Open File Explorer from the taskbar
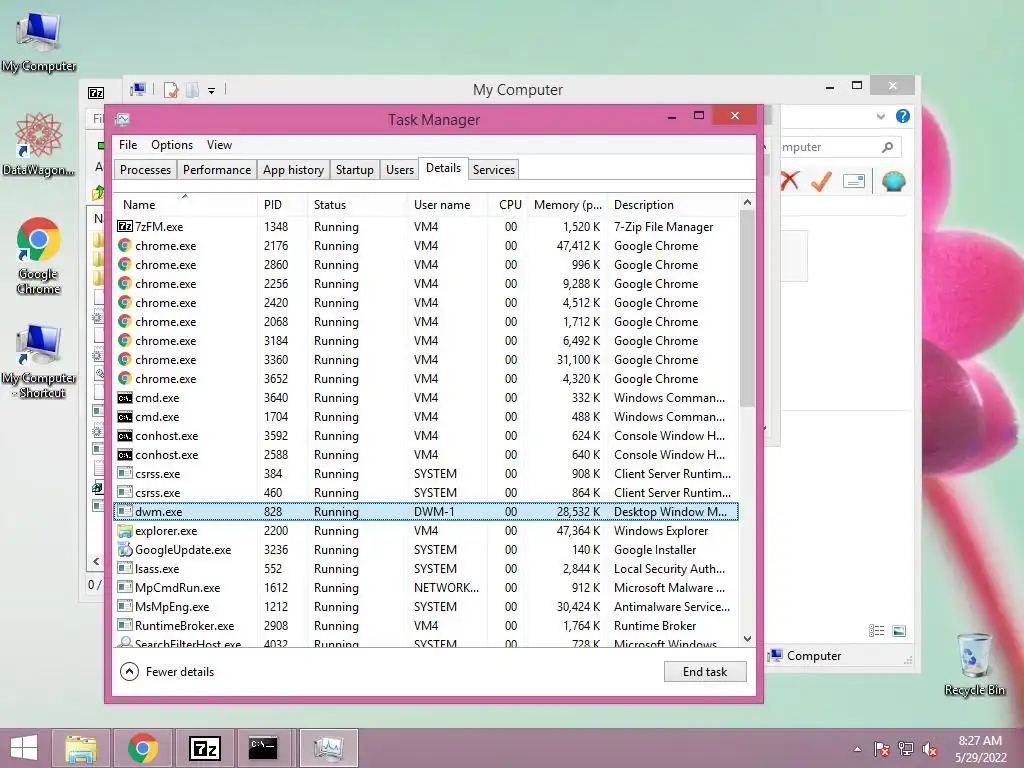The image size is (1024, 768). pyautogui.click(x=81, y=748)
